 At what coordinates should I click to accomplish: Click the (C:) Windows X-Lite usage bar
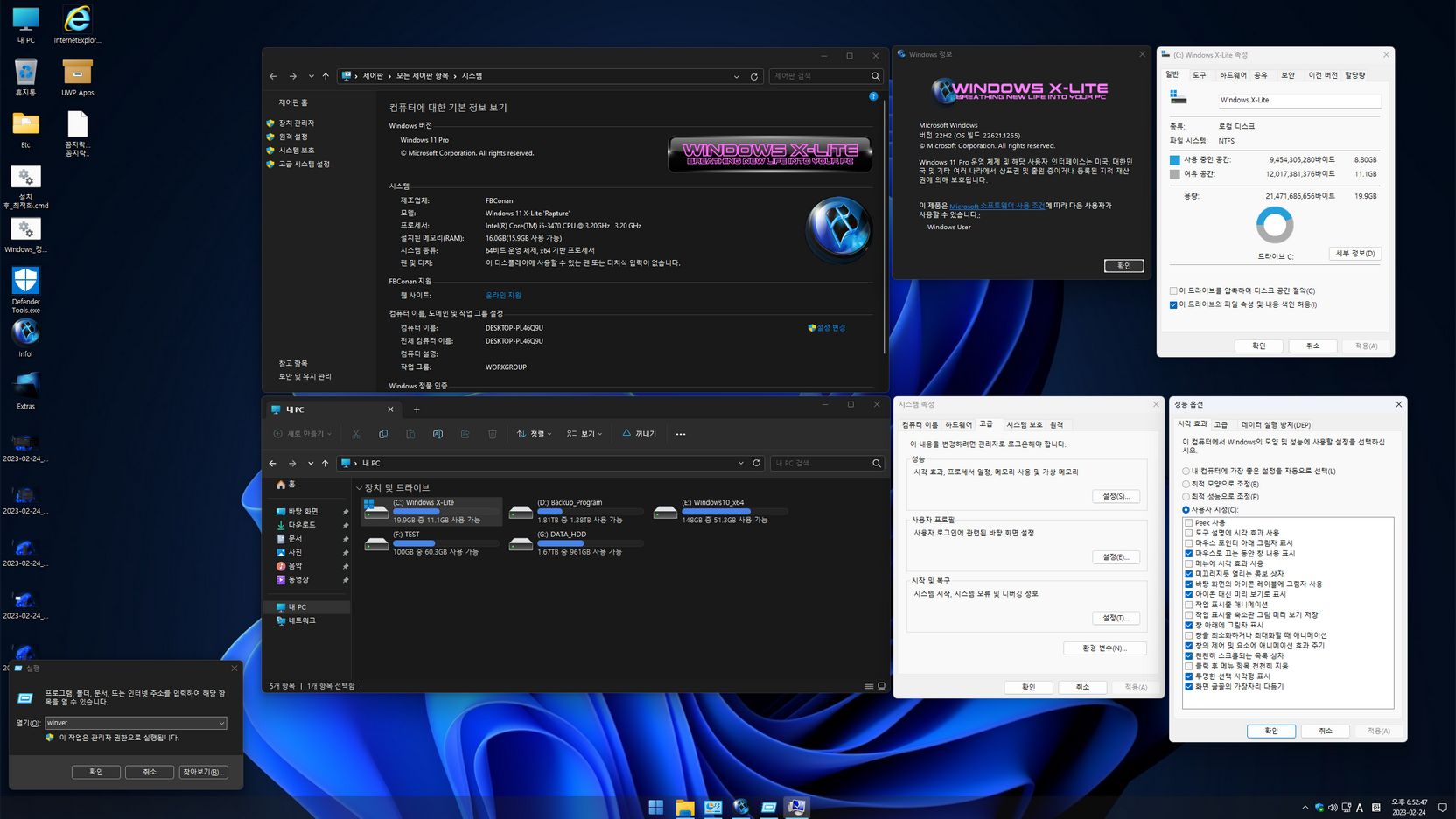click(x=444, y=512)
